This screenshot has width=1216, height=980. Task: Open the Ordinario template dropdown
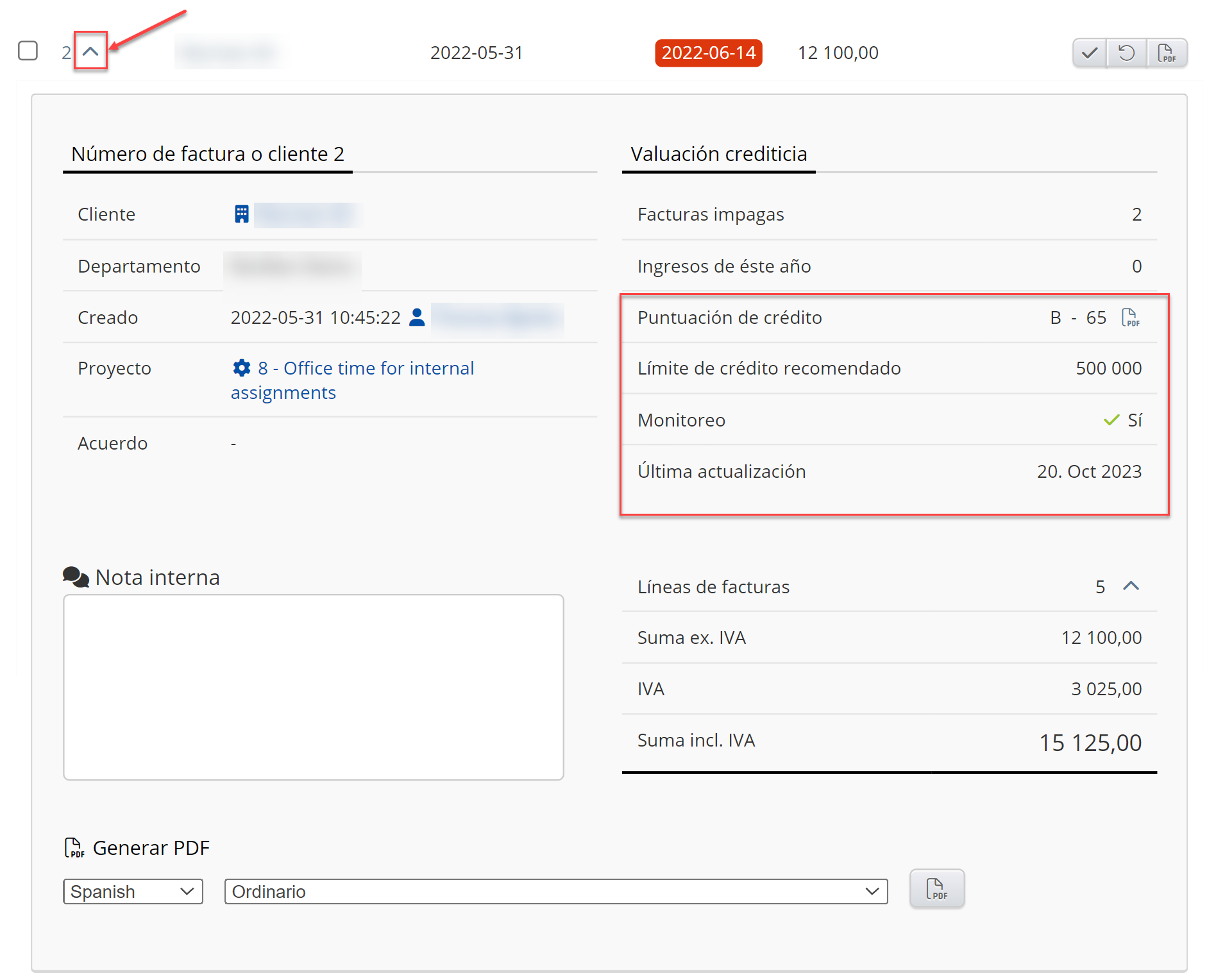click(555, 891)
